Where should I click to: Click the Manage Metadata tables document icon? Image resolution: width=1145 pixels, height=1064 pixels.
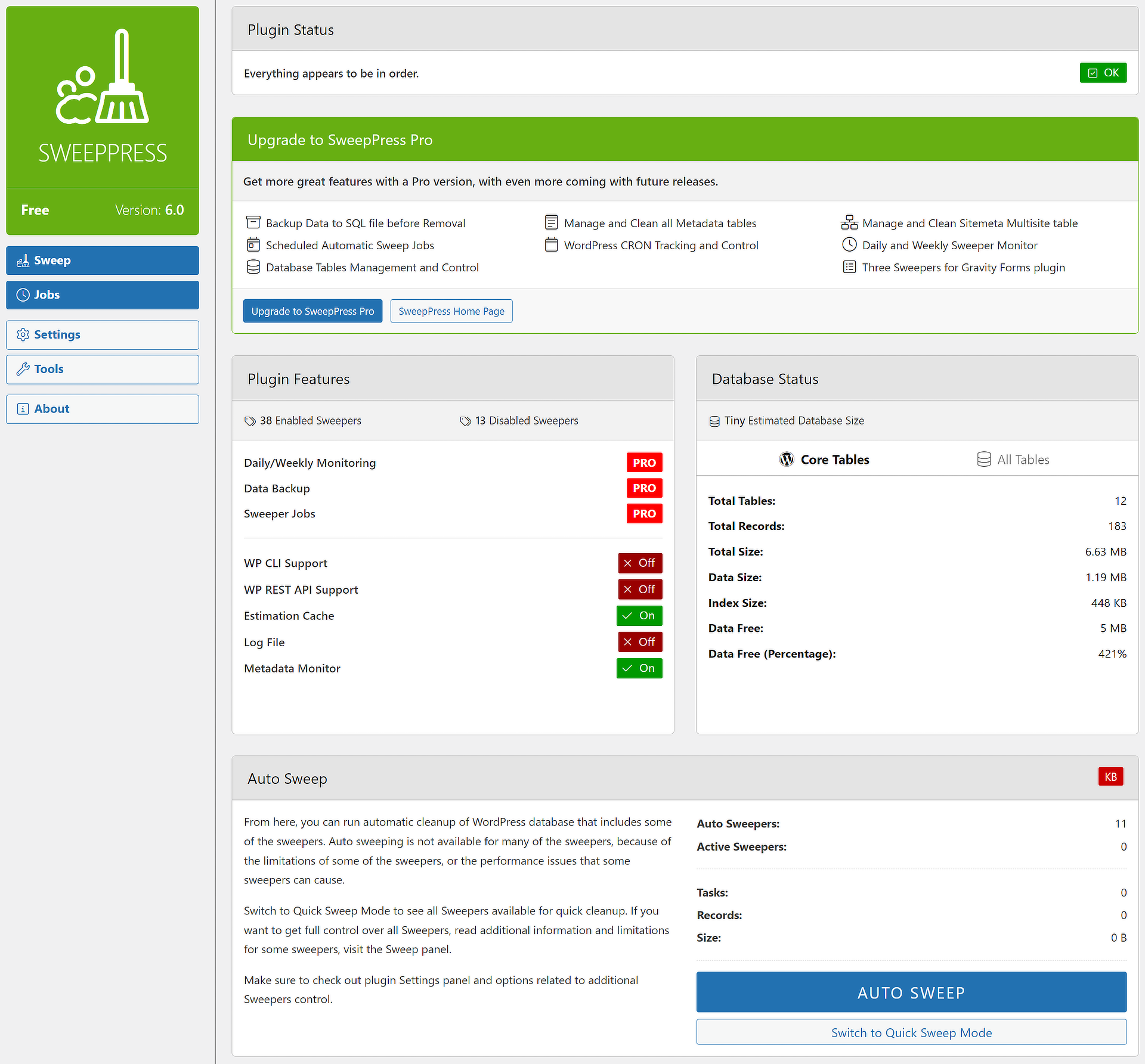coord(552,223)
